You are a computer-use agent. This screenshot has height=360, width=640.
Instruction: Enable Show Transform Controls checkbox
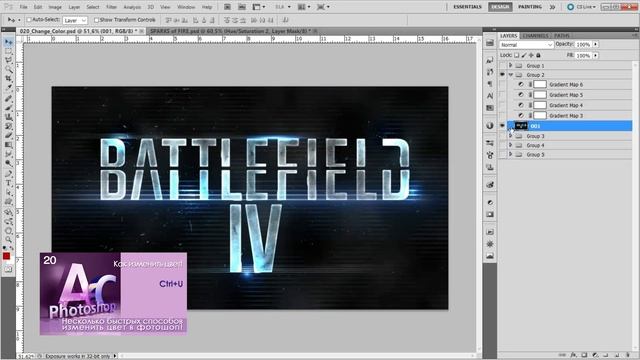pos(96,20)
